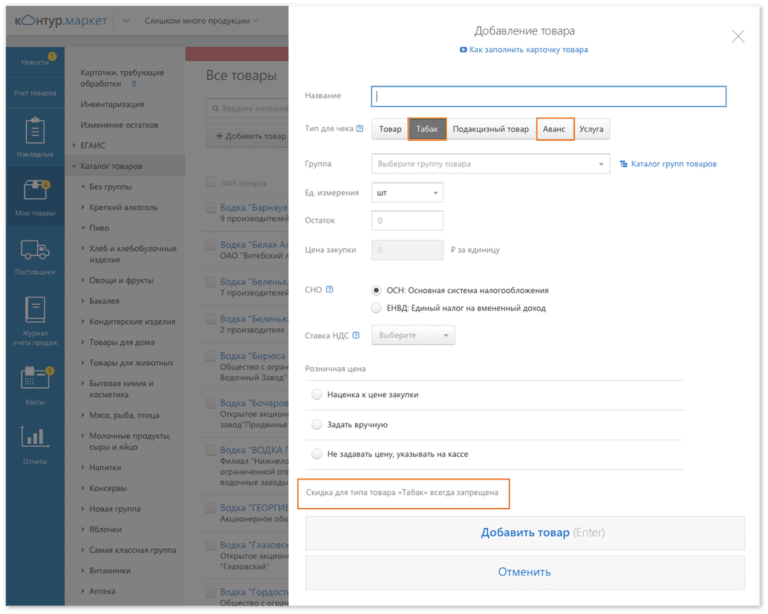Image resolution: width=768 pixels, height=614 pixels.
Task: Open Учет товаров in the sidebar
Action: (x=35, y=93)
